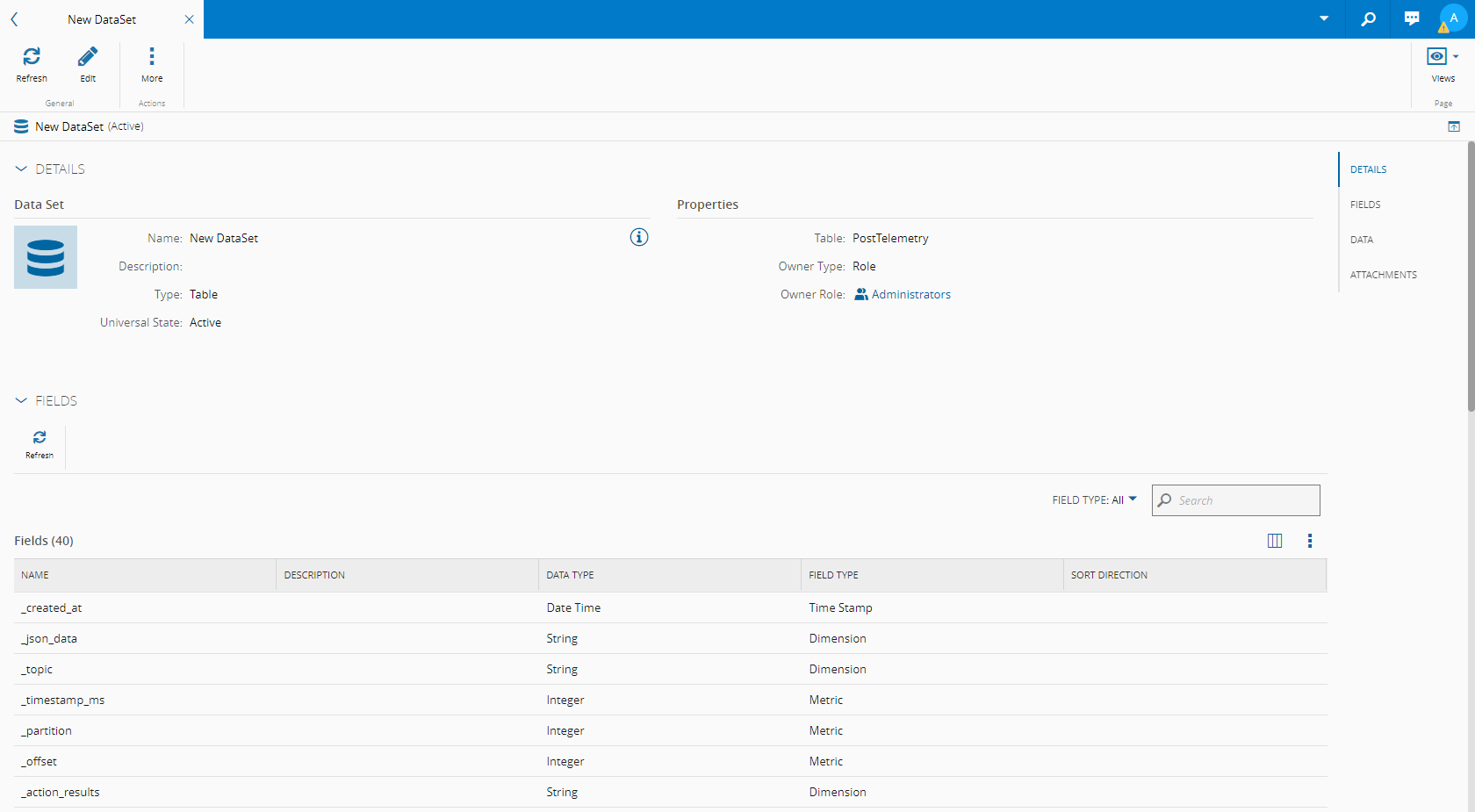Click the data set info icon
The image size is (1475, 812).
pos(639,237)
